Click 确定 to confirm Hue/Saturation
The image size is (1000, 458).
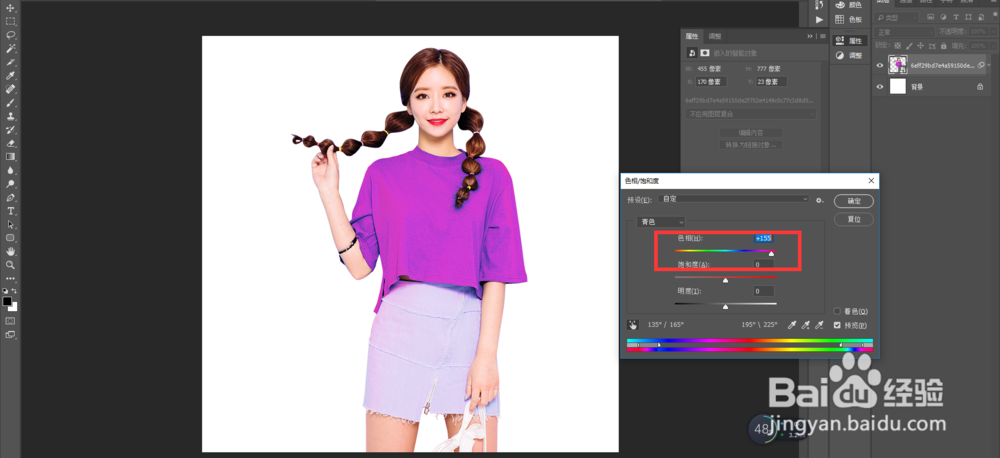tap(853, 200)
